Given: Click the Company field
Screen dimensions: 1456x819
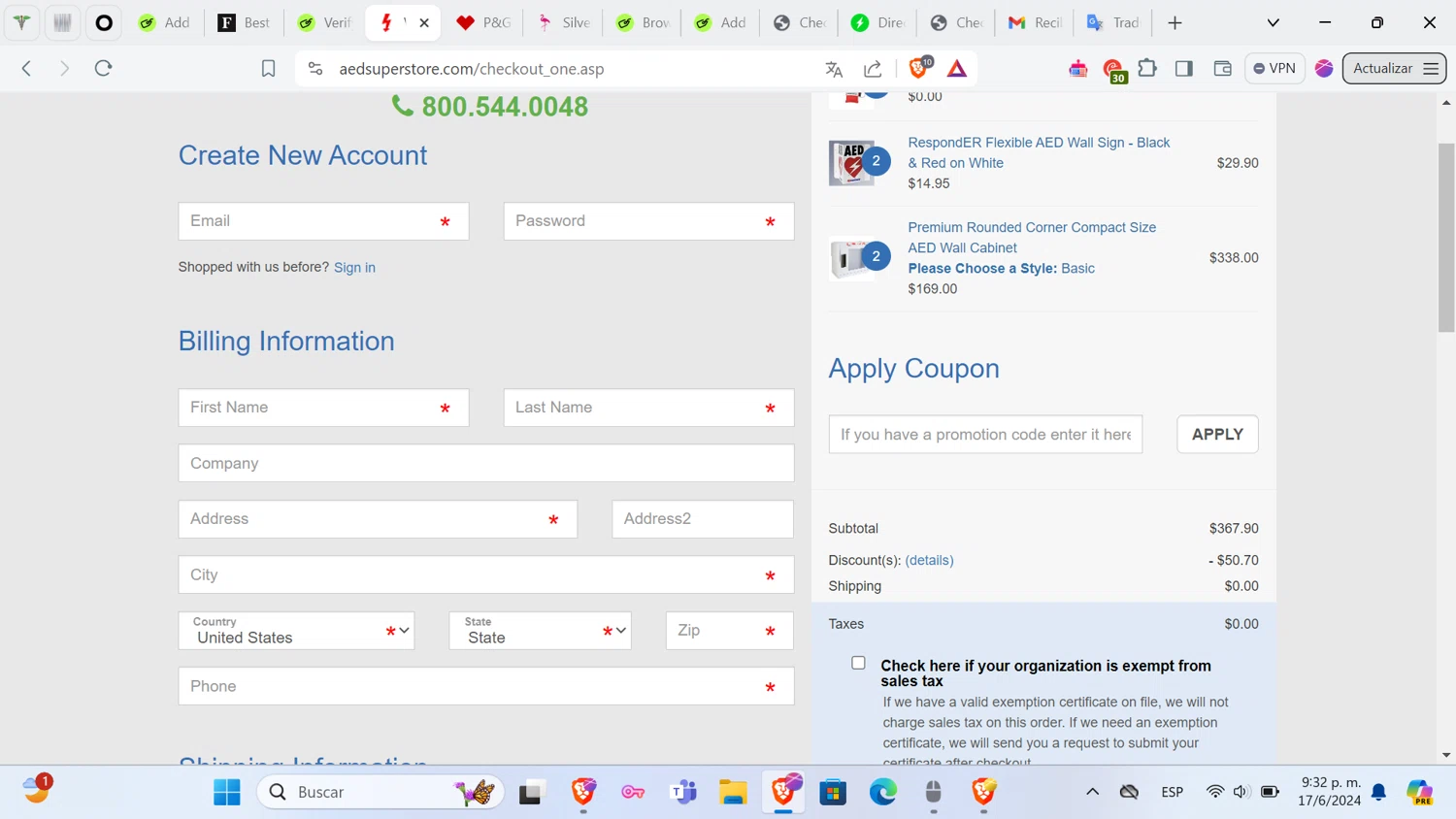Looking at the screenshot, I should point(486,463).
